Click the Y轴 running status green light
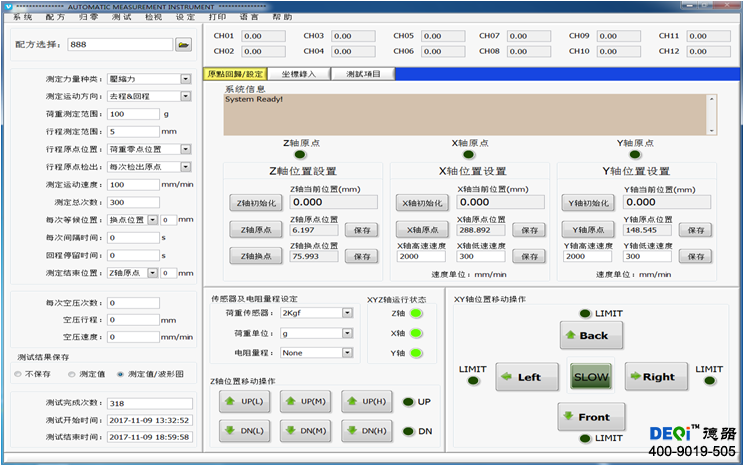The image size is (744, 466). pyautogui.click(x=416, y=353)
